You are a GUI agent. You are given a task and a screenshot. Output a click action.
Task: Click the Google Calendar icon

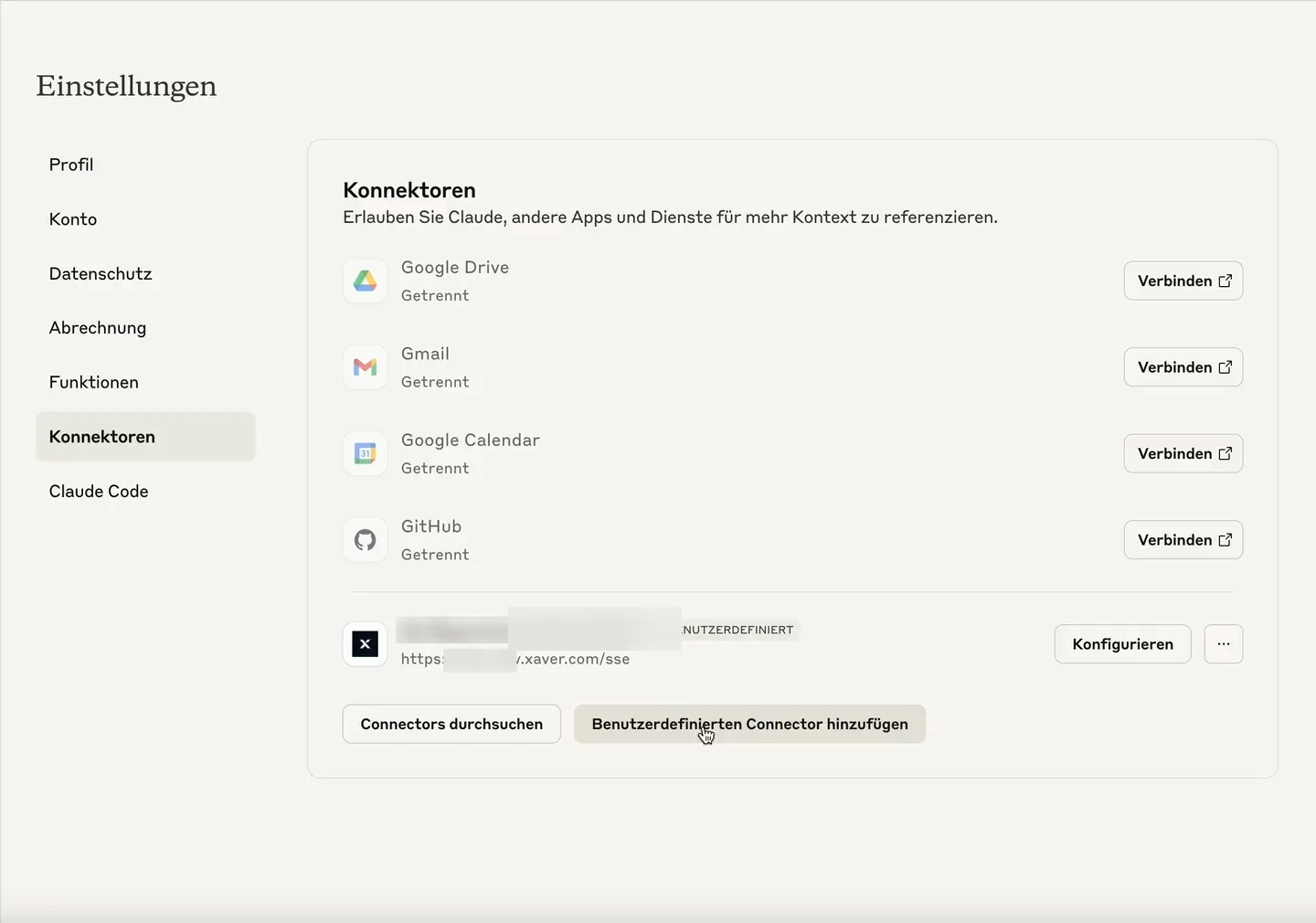(x=365, y=453)
